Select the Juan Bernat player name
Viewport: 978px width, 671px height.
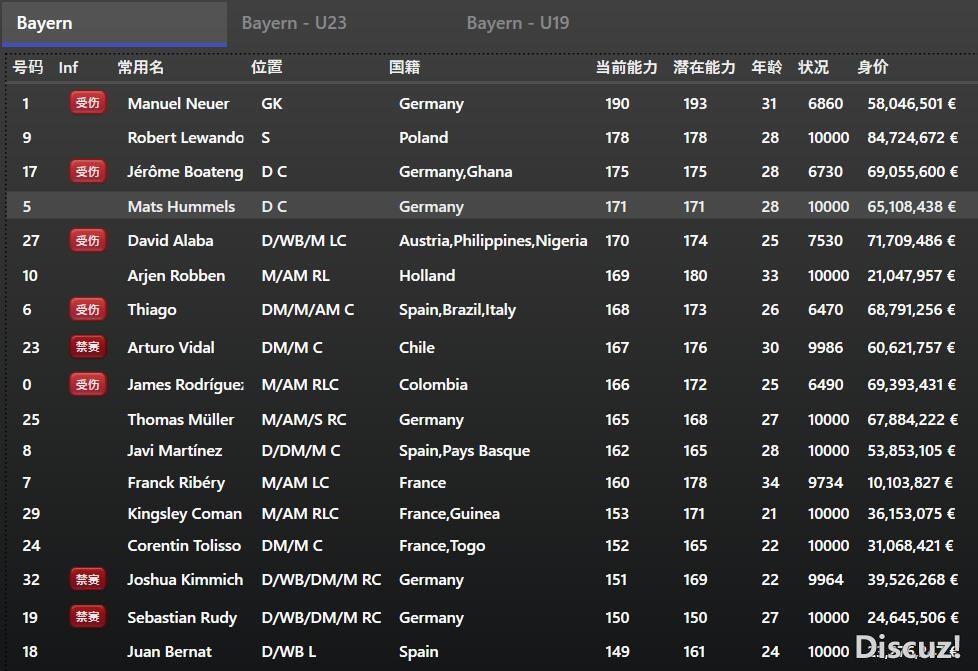pos(170,652)
